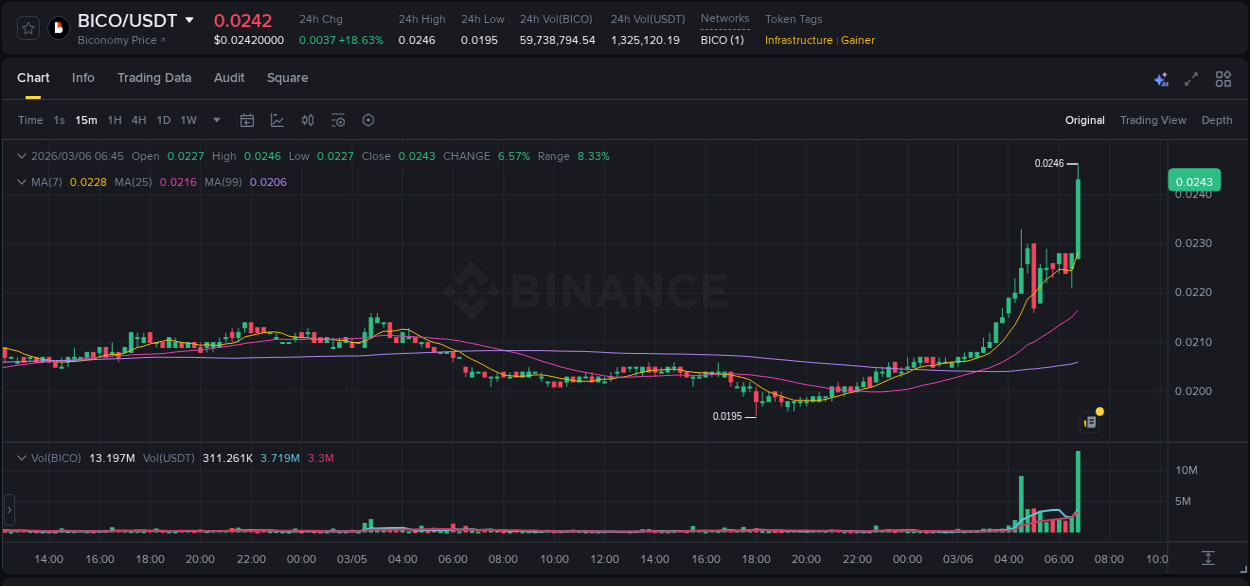Viewport: 1250px width, 586px height.
Task: Launch the AI analysis feature
Action: tap(1160, 78)
